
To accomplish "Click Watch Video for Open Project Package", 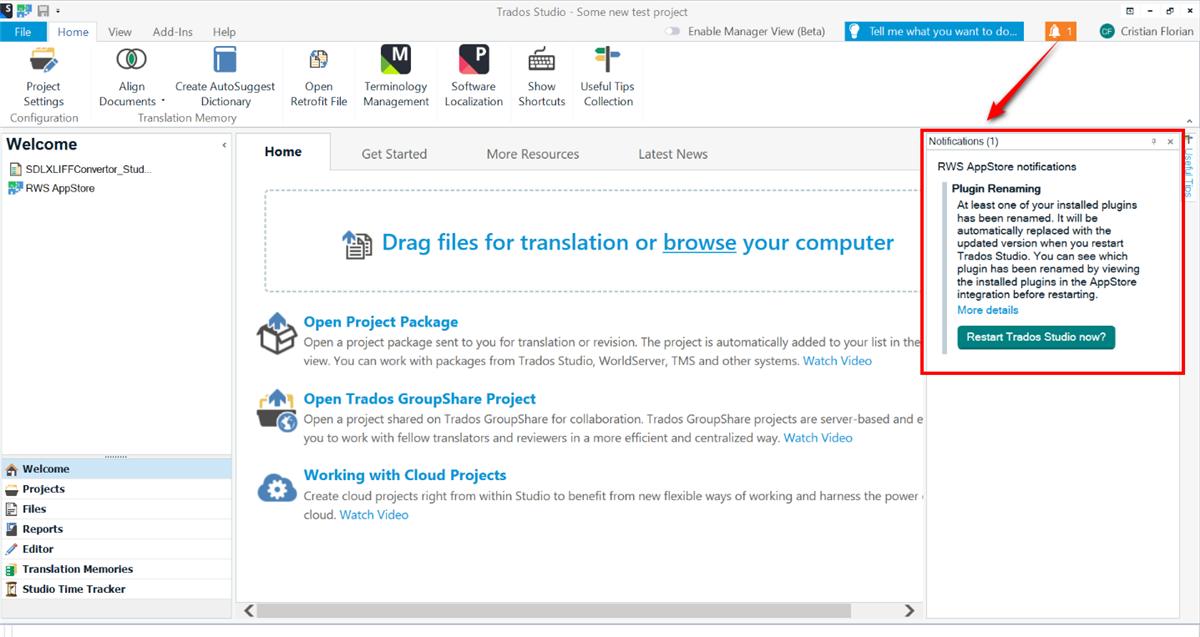I will click(x=837, y=361).
